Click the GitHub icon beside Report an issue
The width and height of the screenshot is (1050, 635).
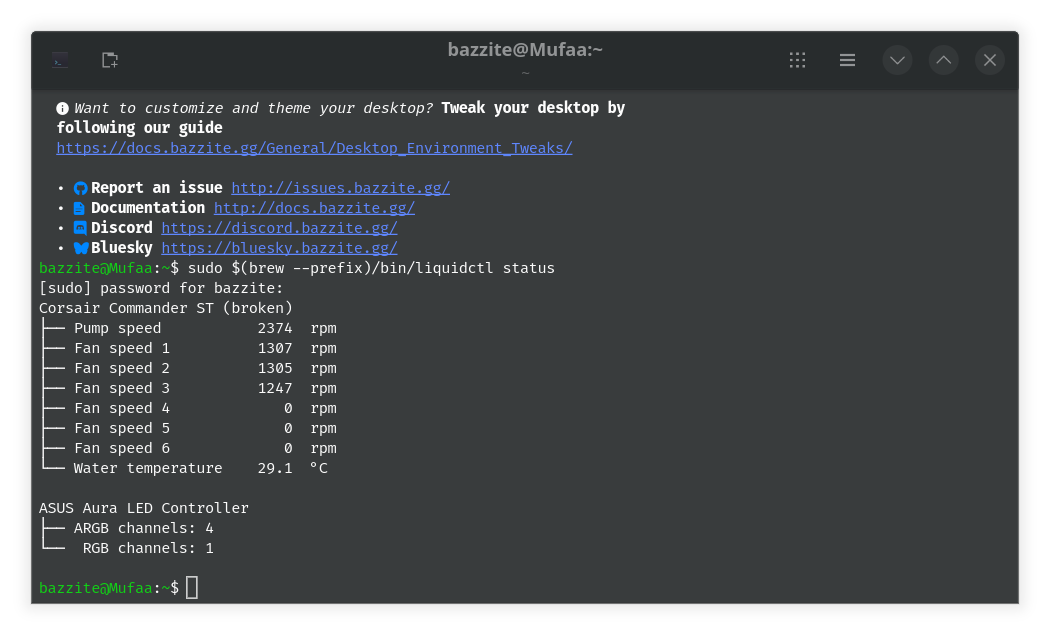tap(81, 188)
